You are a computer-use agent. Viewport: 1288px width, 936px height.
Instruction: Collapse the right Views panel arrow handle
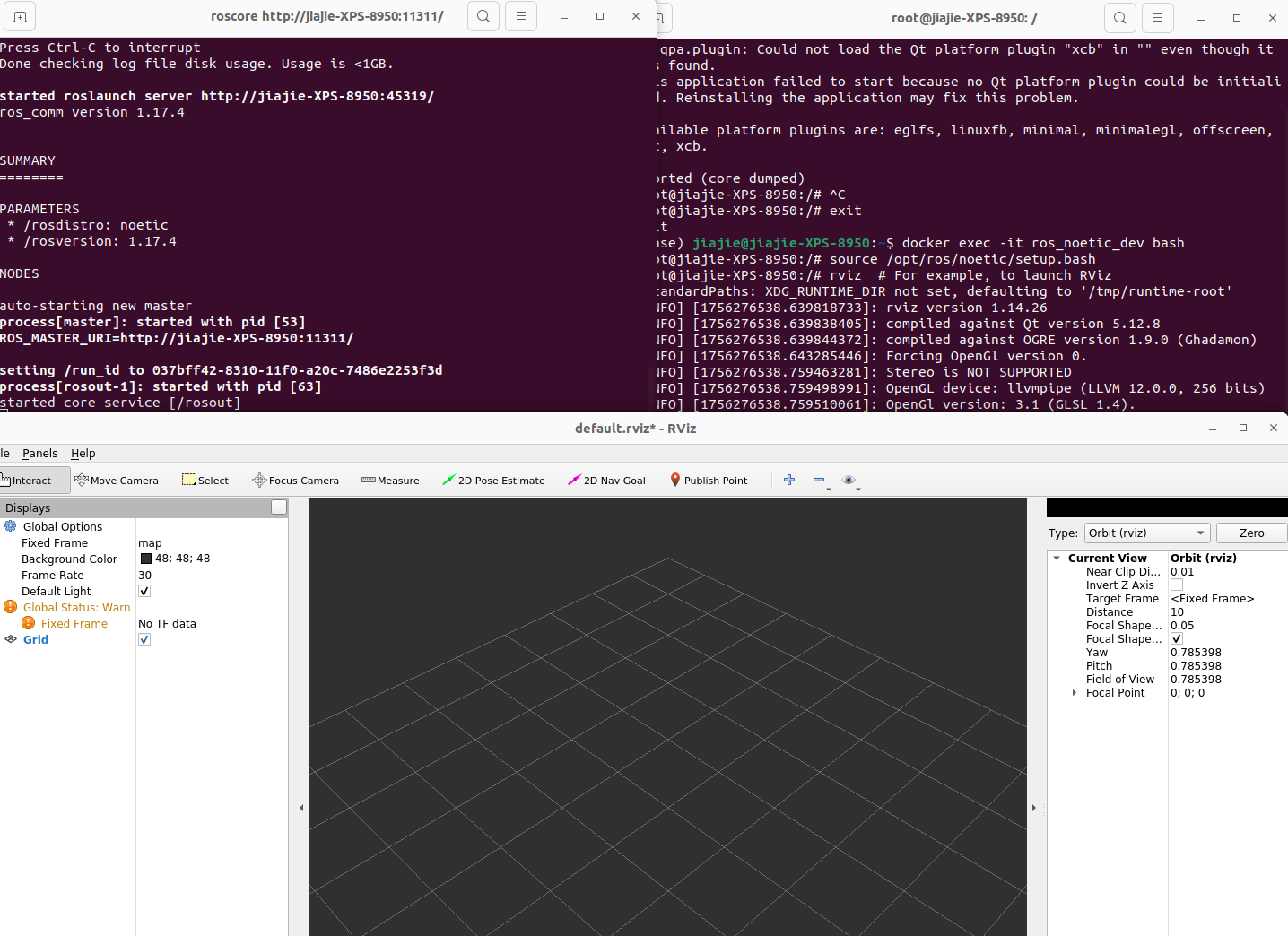(1033, 808)
